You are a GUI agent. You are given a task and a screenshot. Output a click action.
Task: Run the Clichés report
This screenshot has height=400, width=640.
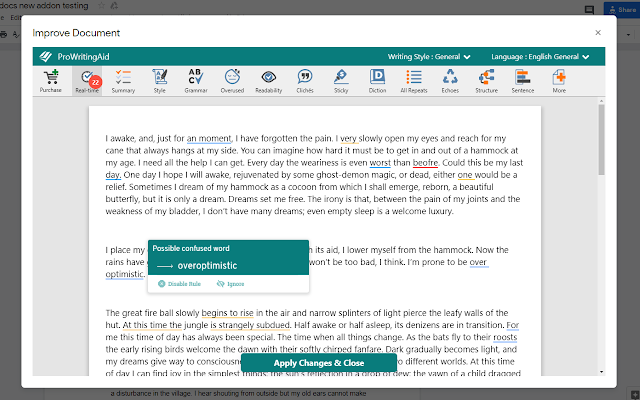(305, 81)
